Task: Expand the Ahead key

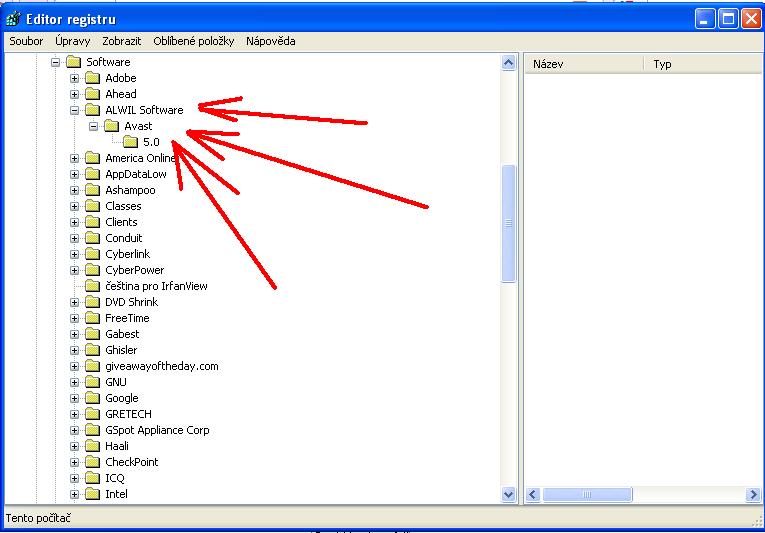Action: (x=74, y=94)
